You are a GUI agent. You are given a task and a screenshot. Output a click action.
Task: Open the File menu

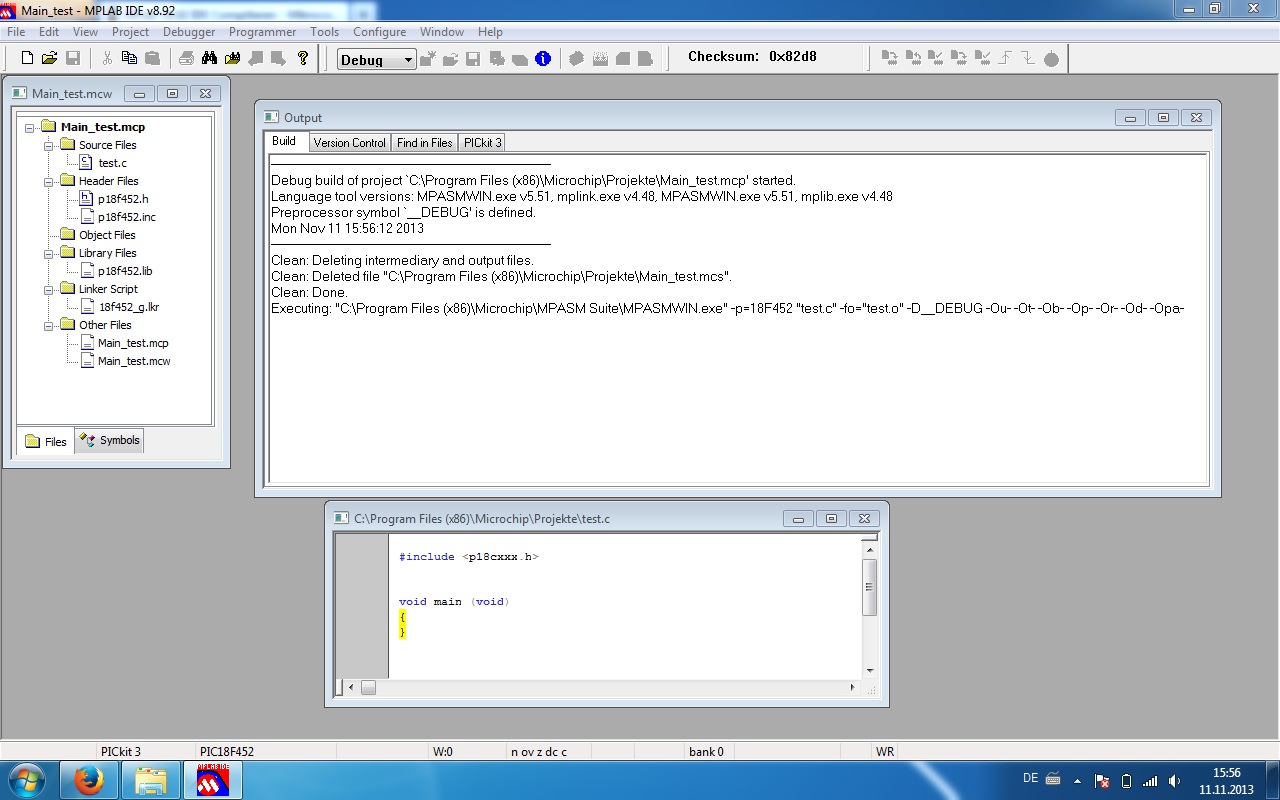[x=16, y=32]
